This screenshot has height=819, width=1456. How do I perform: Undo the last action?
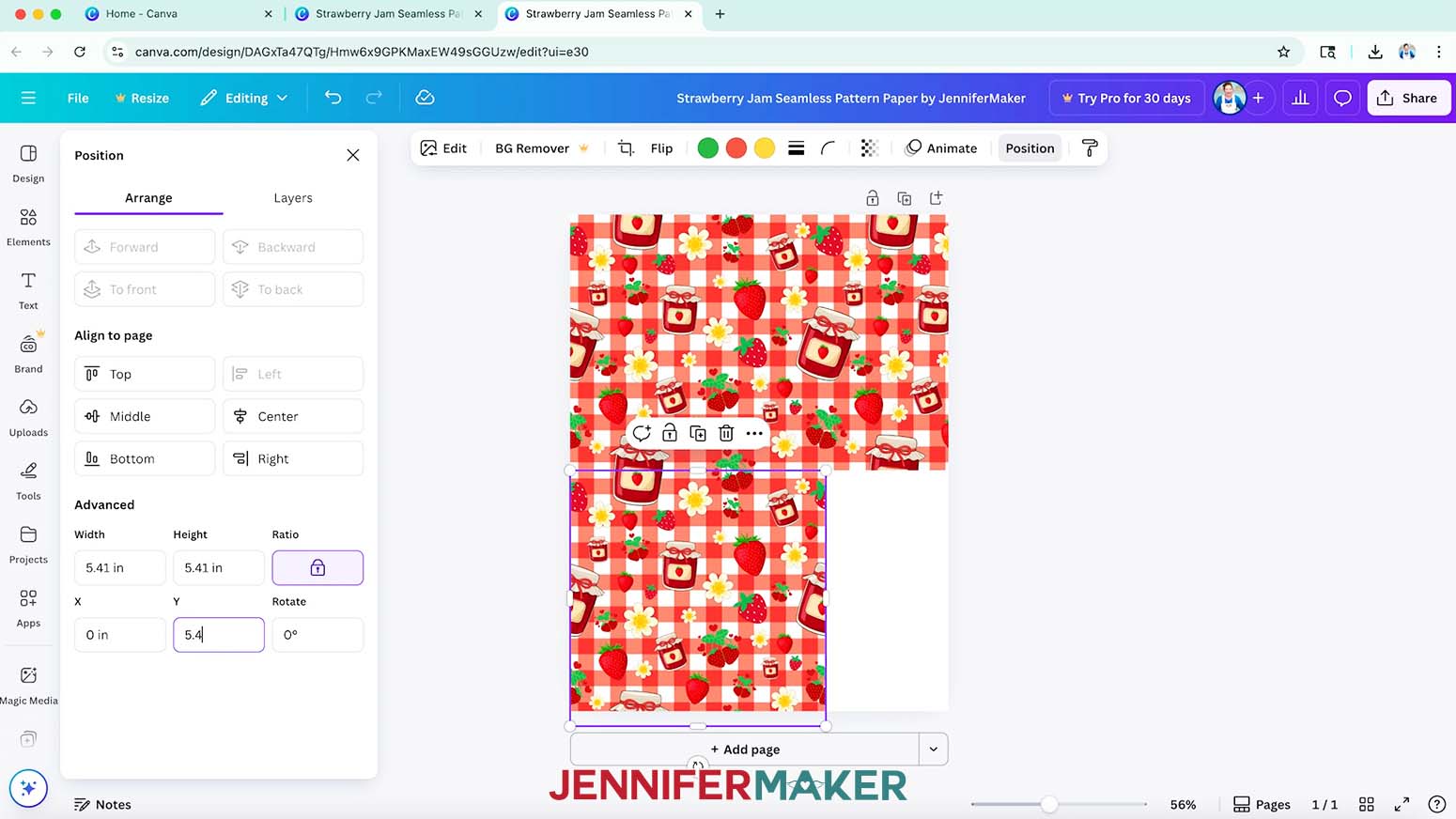(333, 98)
